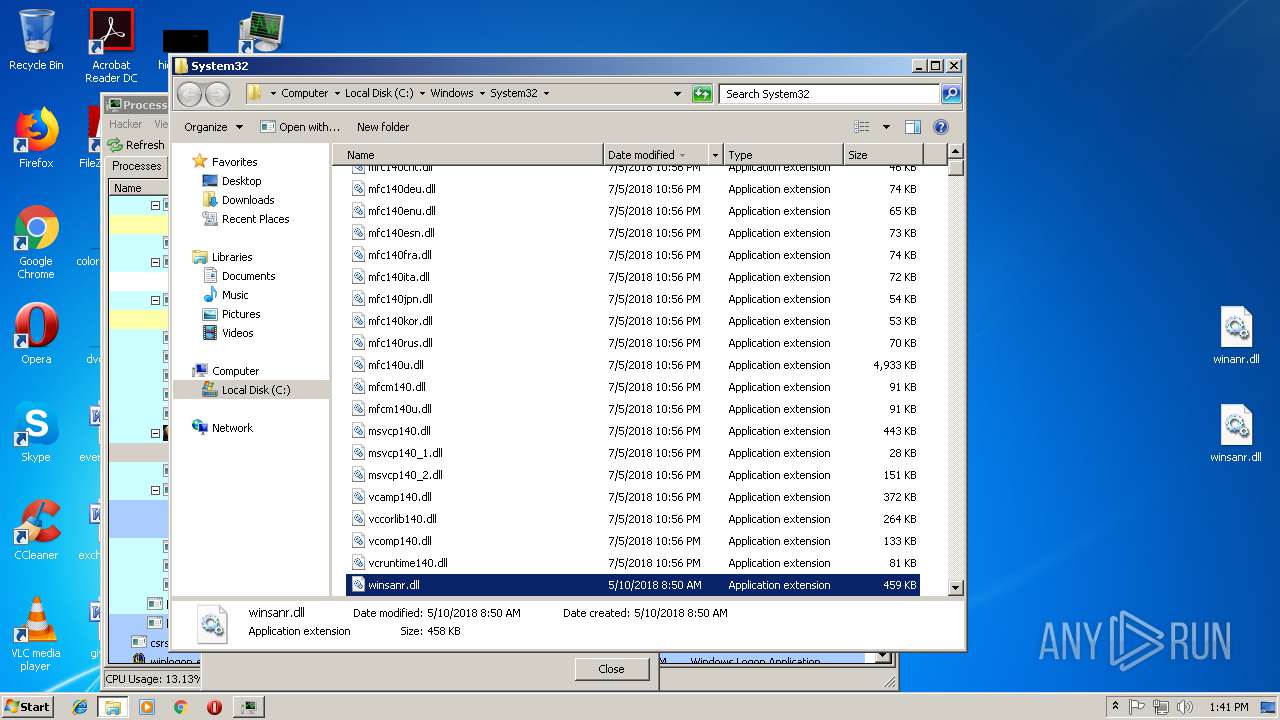Open Windows Media Player taskbar icon

click(x=147, y=707)
